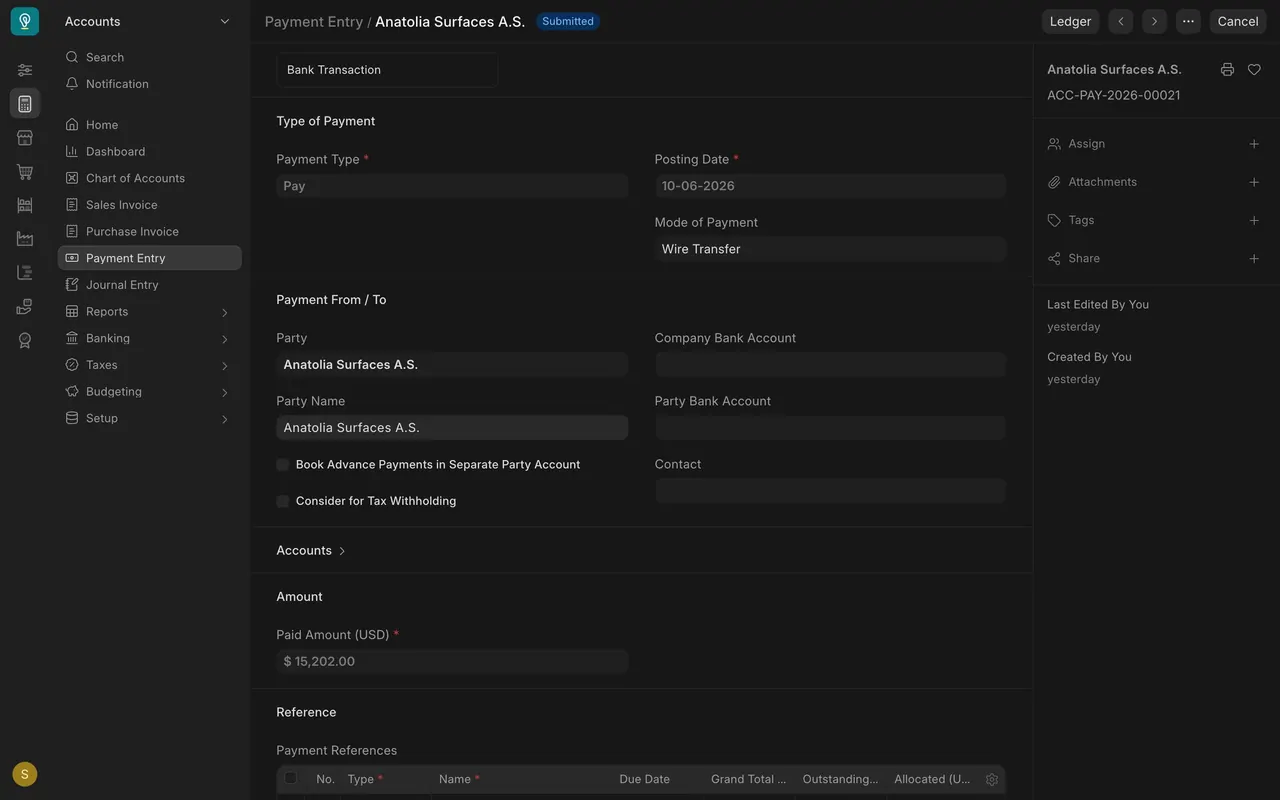Open Purchase Invoice from sidebar
The width and height of the screenshot is (1280, 800).
click(150, 231)
